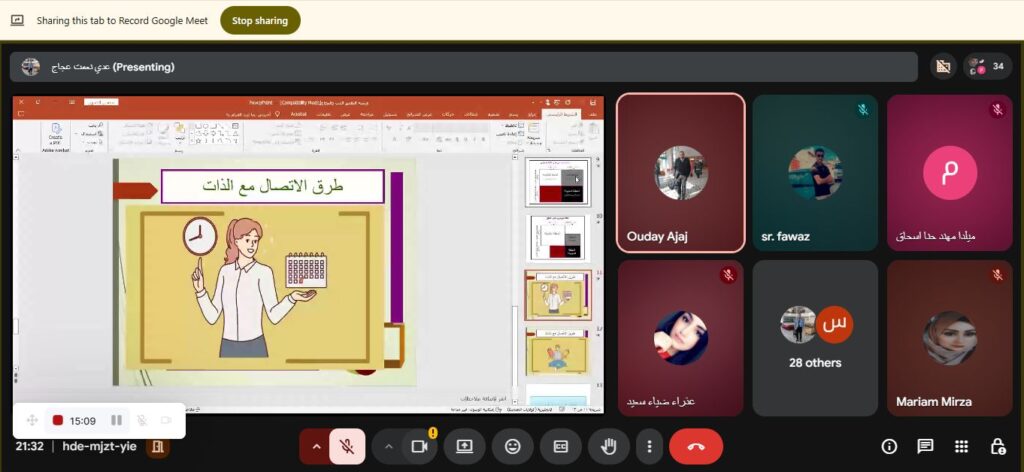This screenshot has width=1024, height=472.
Task: Select the Ouday Ajaj video tile
Action: [x=680, y=173]
